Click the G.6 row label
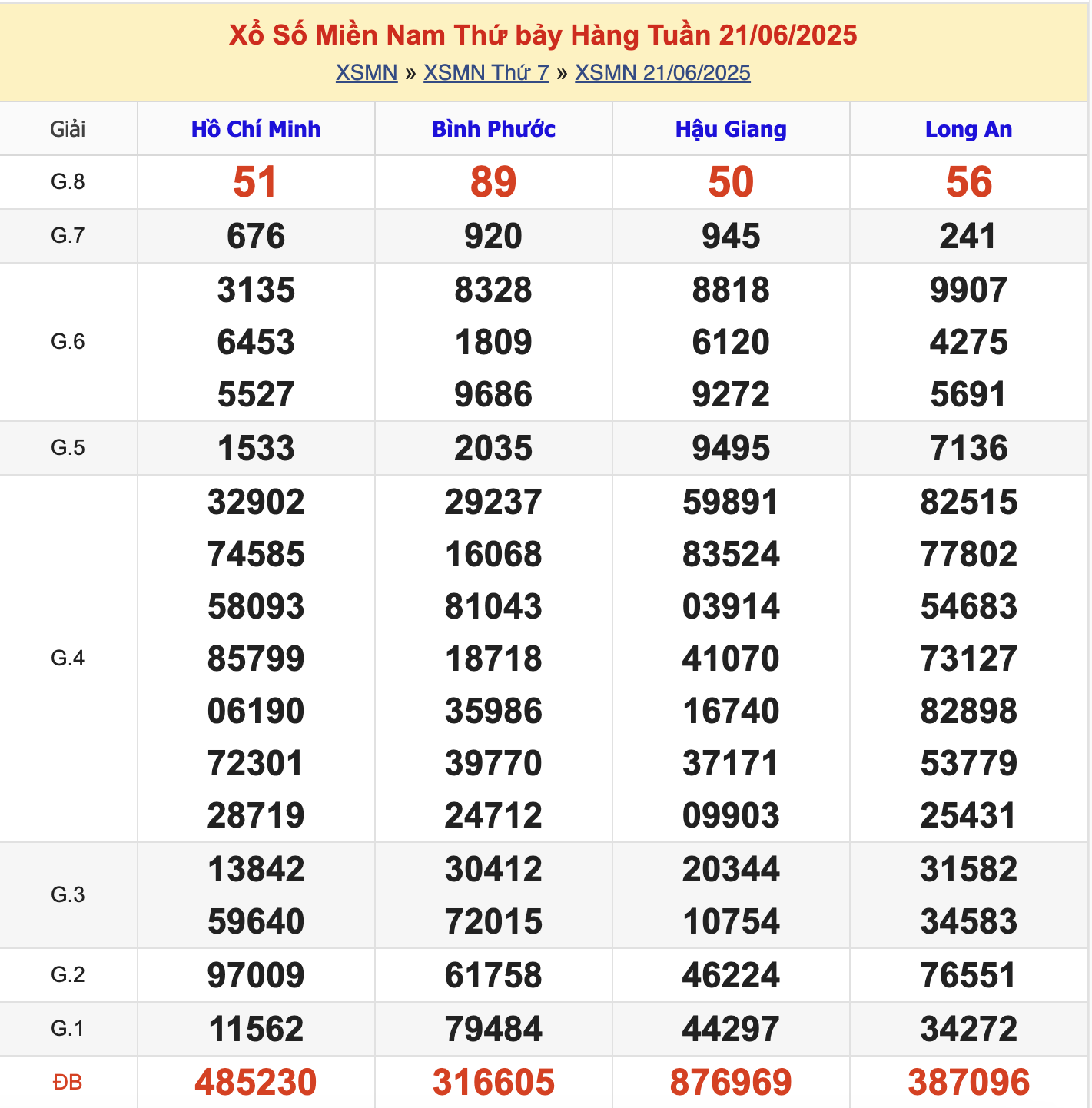The width and height of the screenshot is (1092, 1108). [68, 342]
